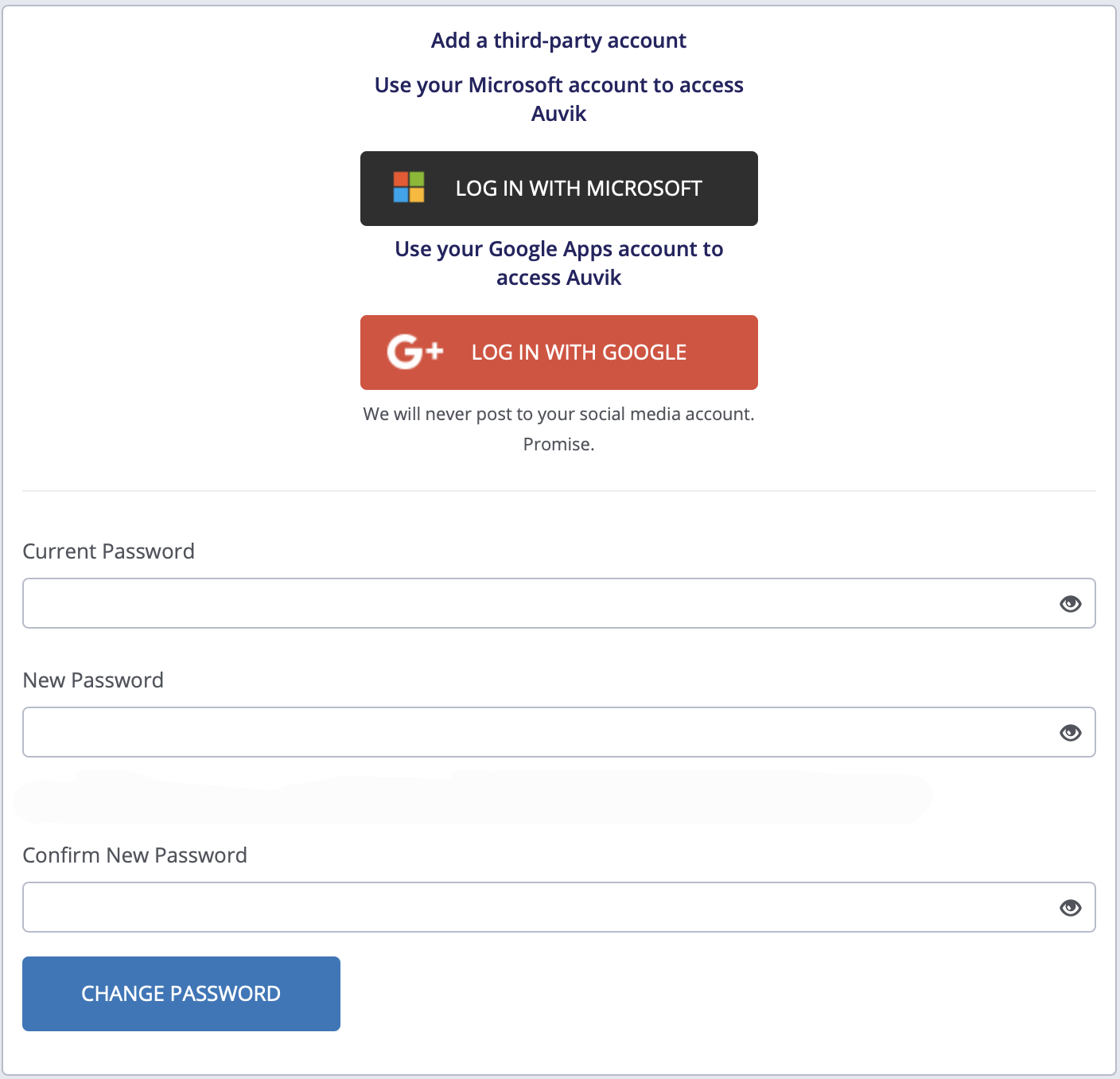Click the Confirm New Password label
Viewport: 1120px width, 1079px height.
tap(134, 855)
